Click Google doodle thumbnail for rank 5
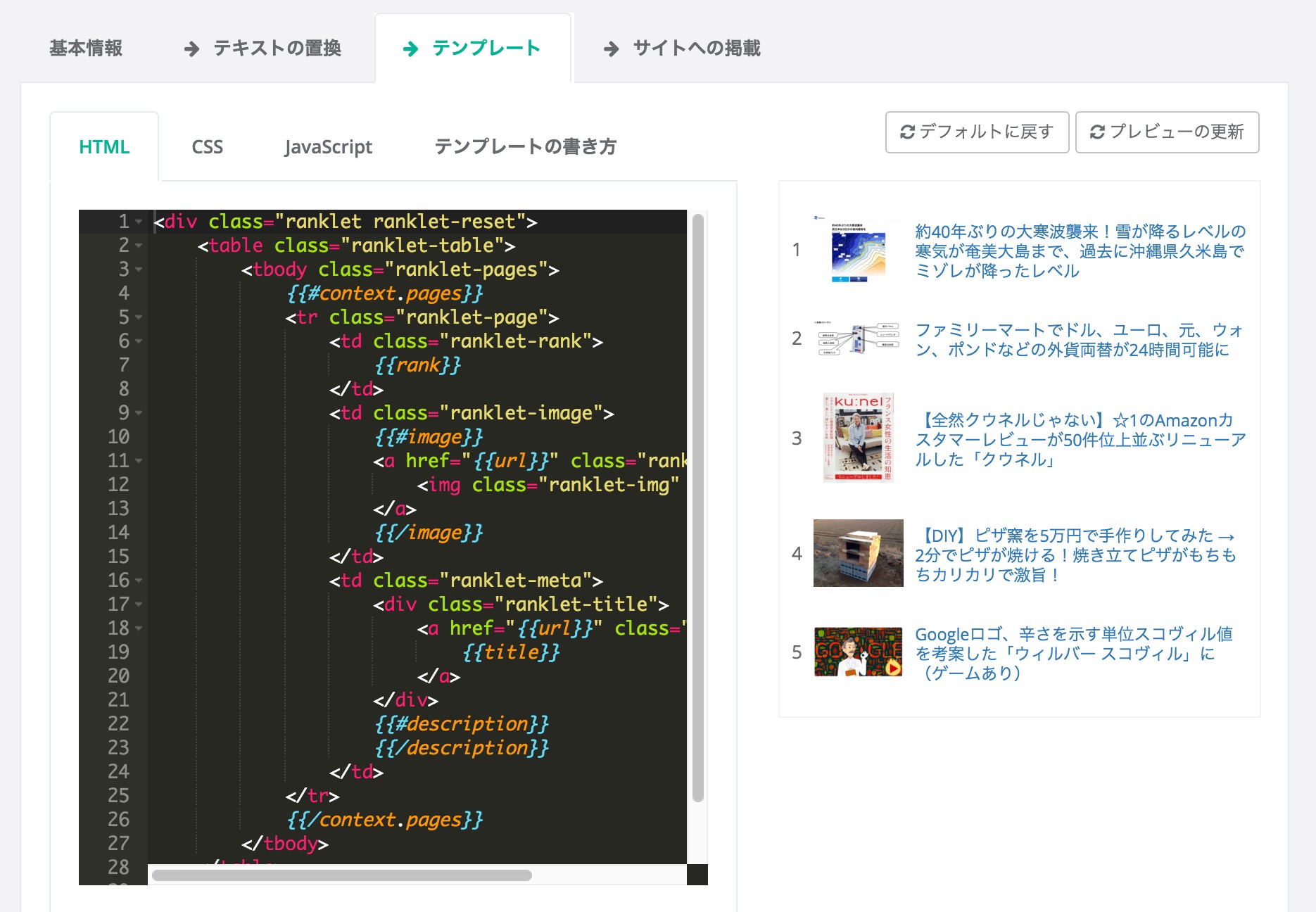Image resolution: width=1316 pixels, height=912 pixels. (858, 652)
